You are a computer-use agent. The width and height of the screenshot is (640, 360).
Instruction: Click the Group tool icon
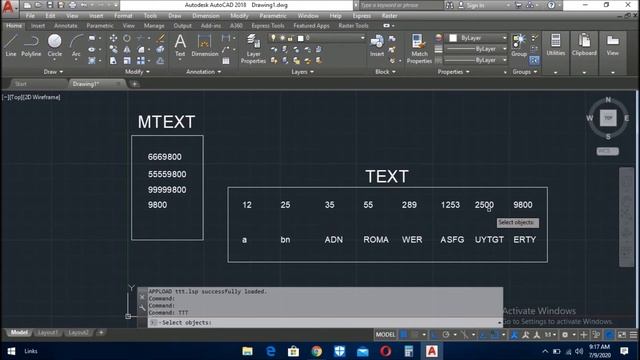click(519, 45)
